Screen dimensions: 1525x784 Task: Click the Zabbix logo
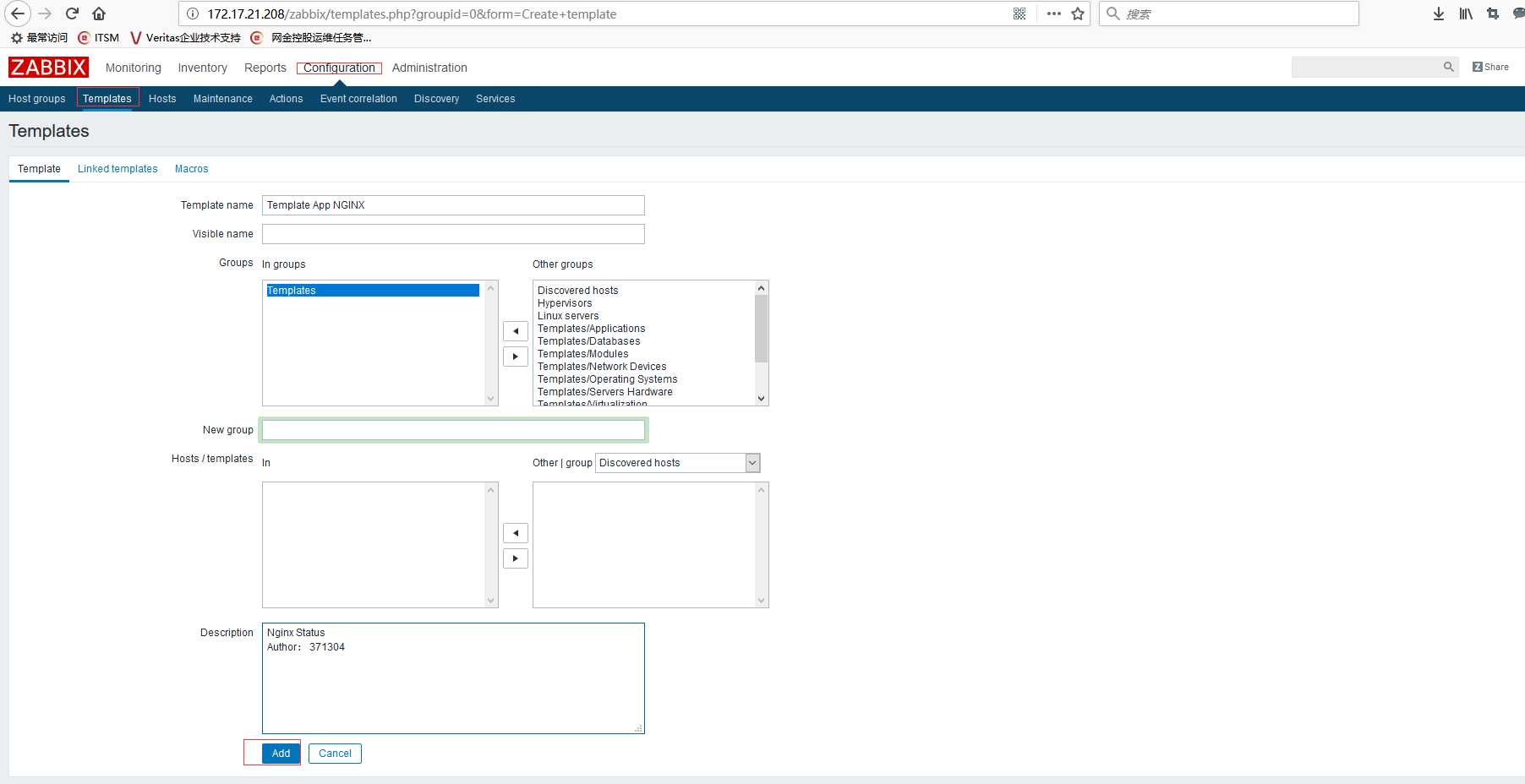pos(48,68)
